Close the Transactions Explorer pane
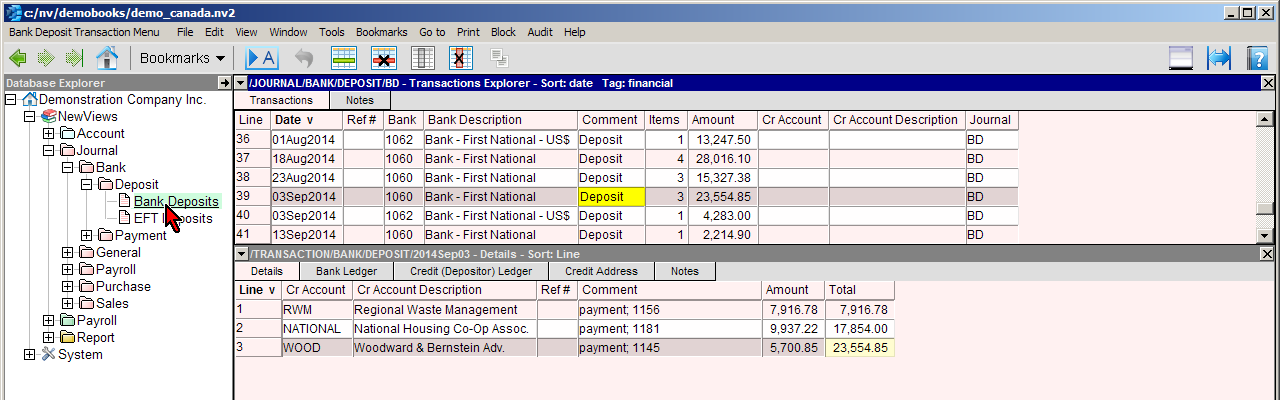Viewport: 1280px width, 400px height. 1268,84
